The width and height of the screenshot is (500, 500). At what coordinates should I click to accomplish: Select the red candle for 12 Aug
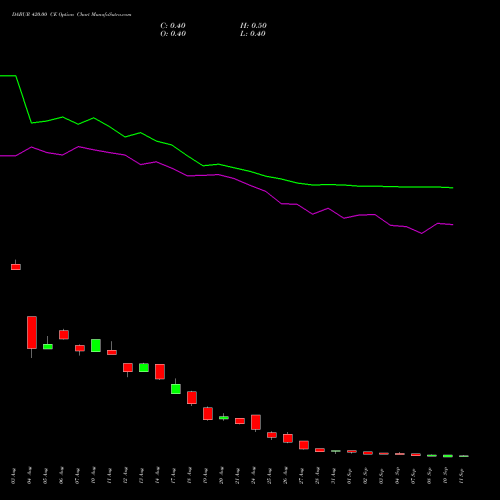tap(128, 367)
